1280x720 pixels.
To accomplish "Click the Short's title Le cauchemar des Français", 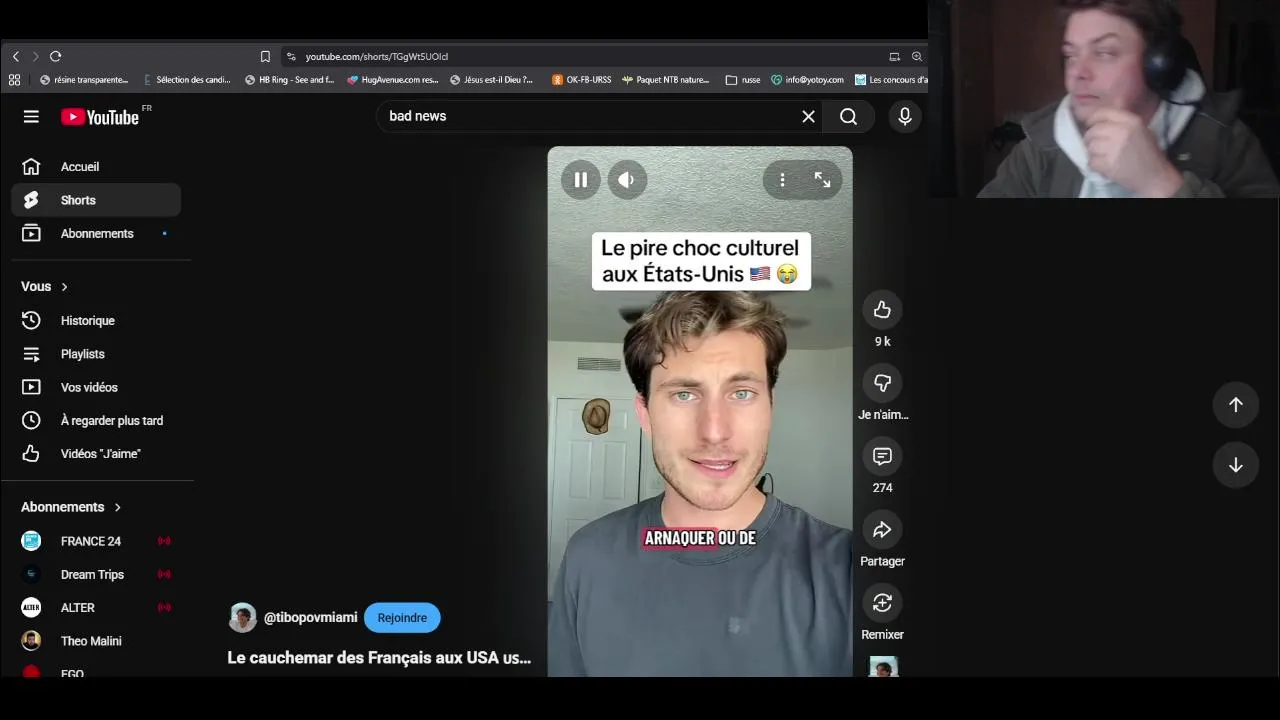I will pyautogui.click(x=379, y=658).
